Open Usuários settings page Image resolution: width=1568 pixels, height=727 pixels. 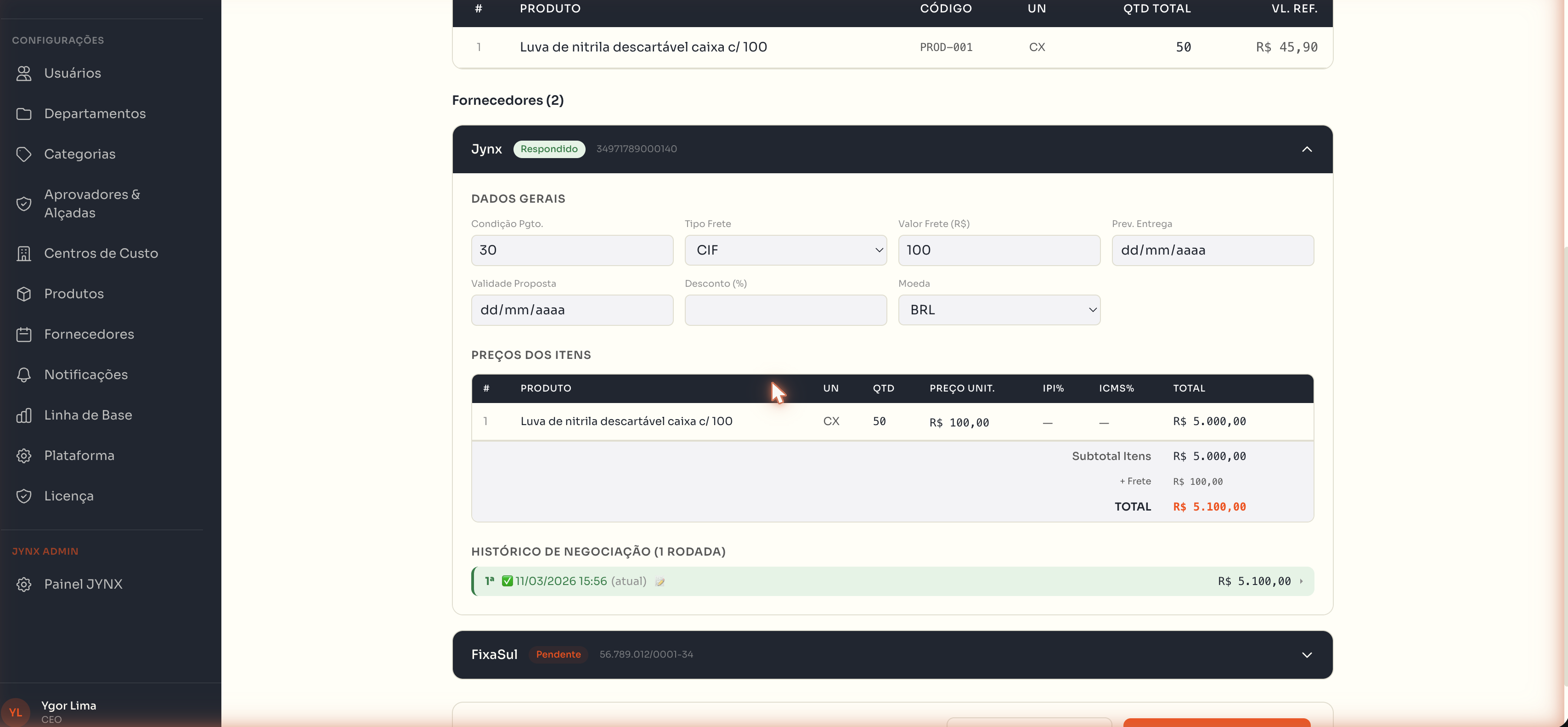[73, 73]
